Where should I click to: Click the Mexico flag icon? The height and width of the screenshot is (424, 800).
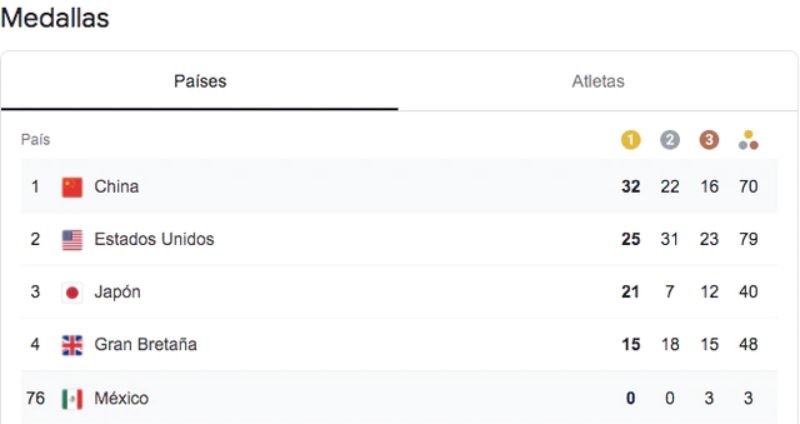click(71, 399)
